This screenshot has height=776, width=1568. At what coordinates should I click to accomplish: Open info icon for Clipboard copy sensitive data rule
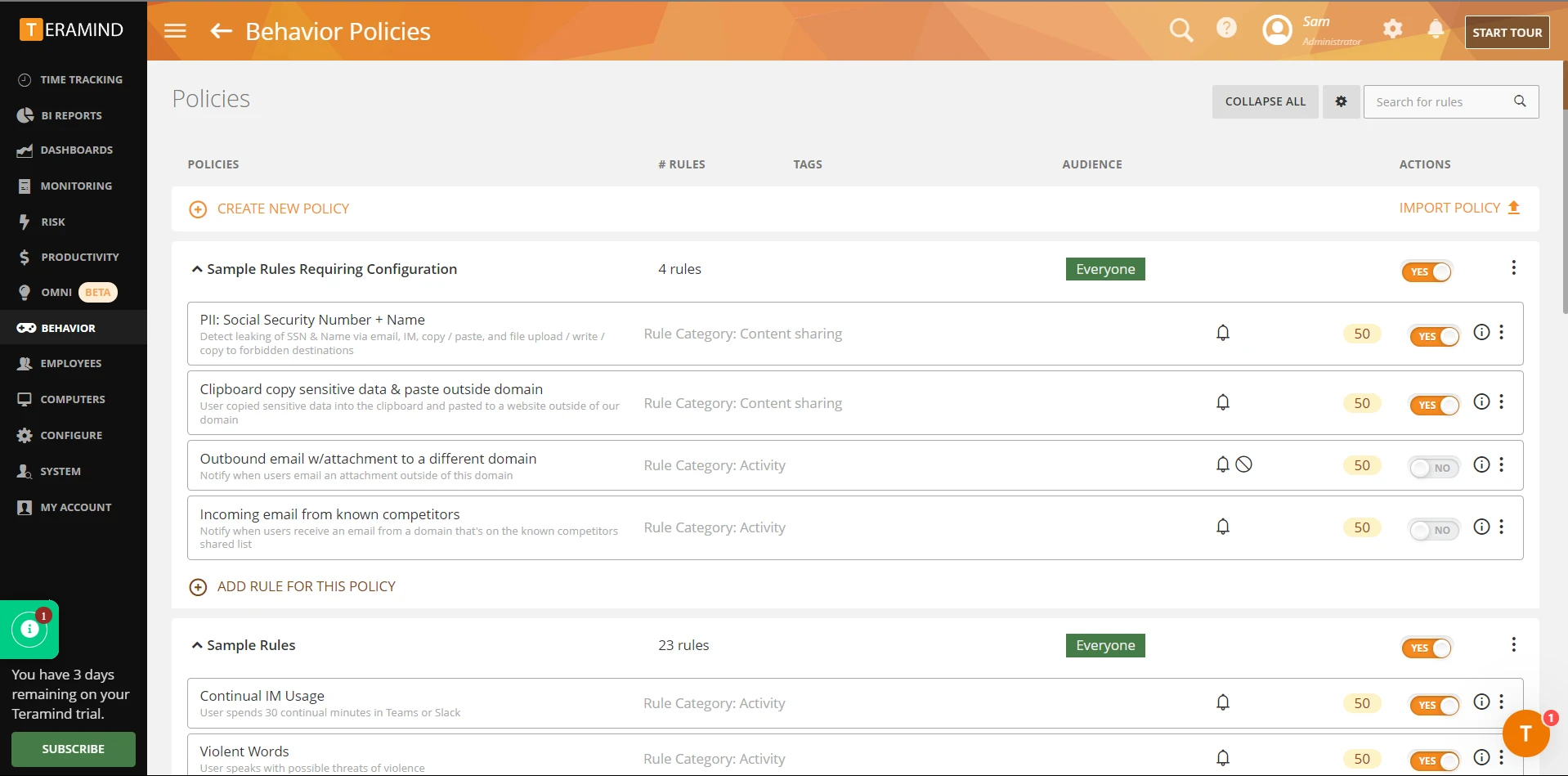pos(1481,401)
